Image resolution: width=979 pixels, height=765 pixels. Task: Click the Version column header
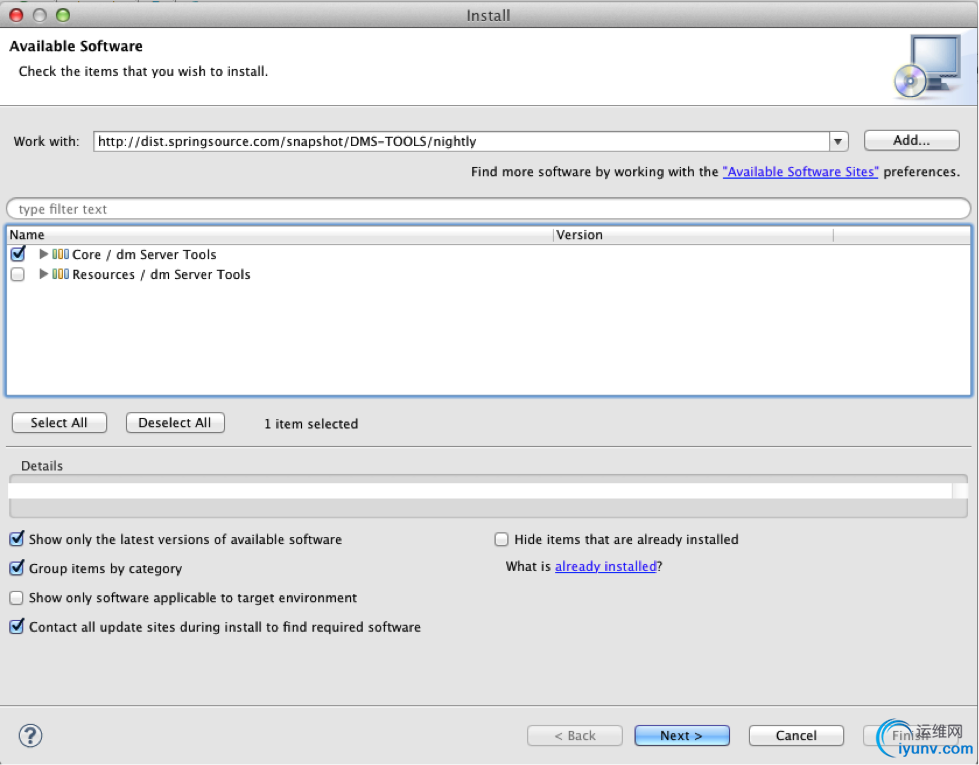[x=693, y=235]
